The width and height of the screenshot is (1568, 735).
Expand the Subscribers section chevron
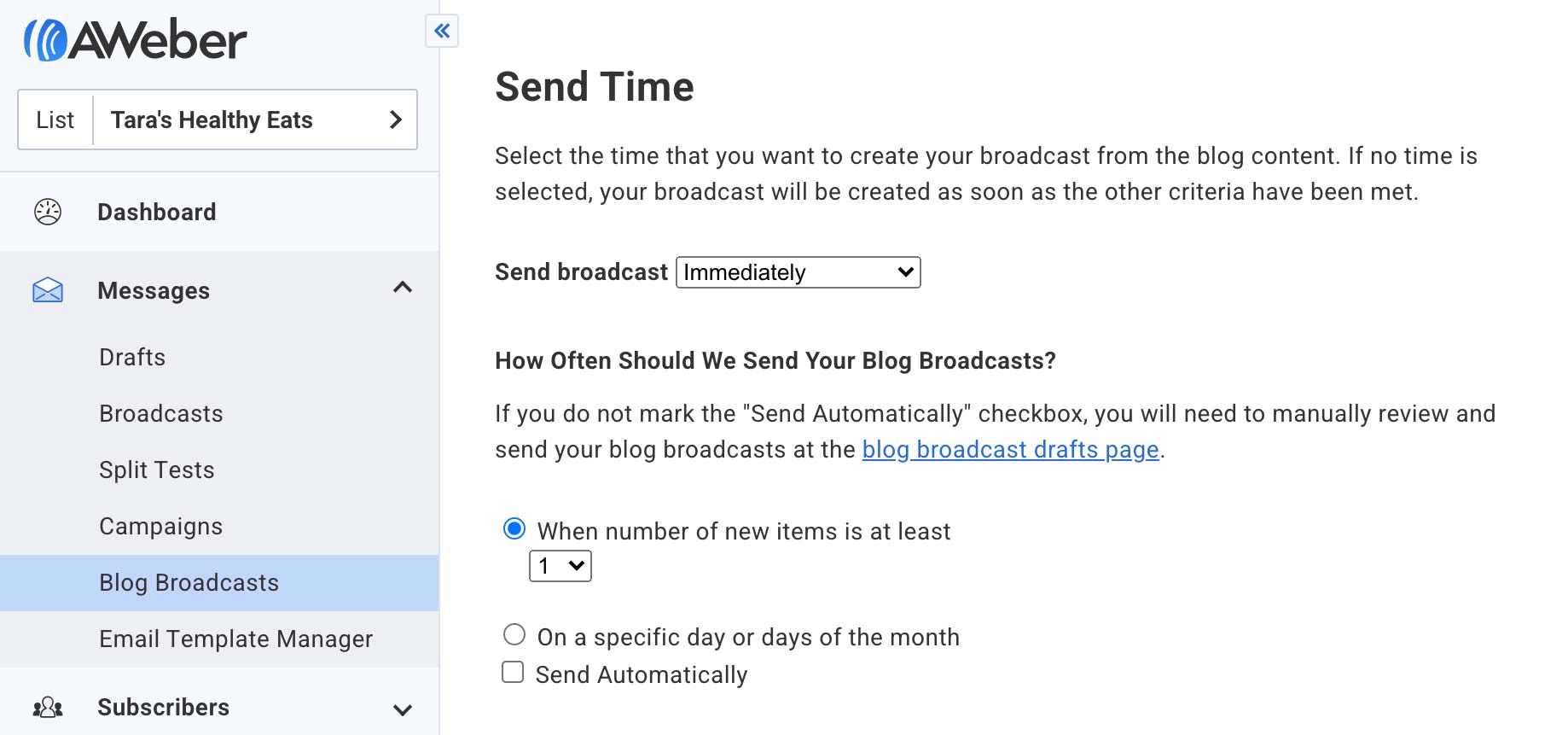[402, 708]
